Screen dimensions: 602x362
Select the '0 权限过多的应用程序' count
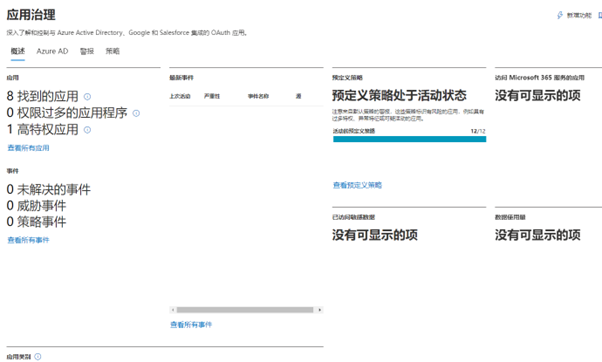click(x=67, y=113)
